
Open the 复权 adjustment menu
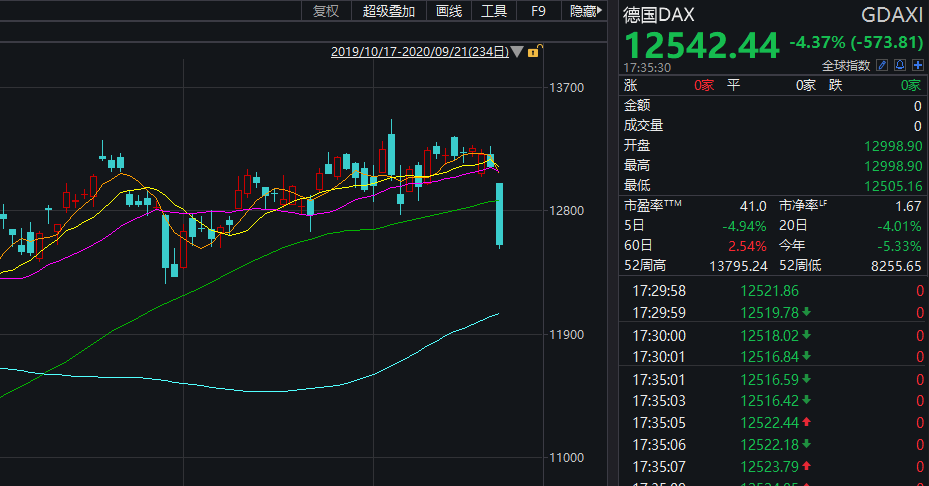(326, 11)
